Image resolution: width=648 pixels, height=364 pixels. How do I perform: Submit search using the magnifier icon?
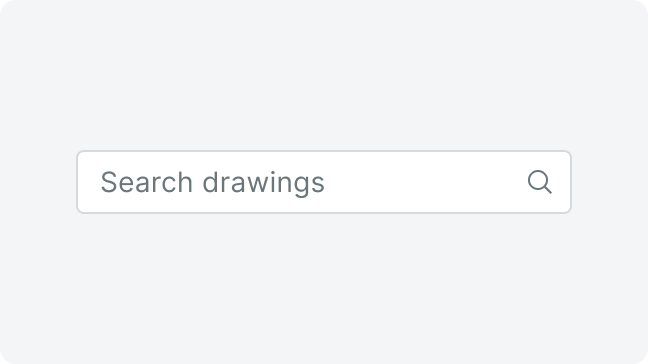[540, 182]
